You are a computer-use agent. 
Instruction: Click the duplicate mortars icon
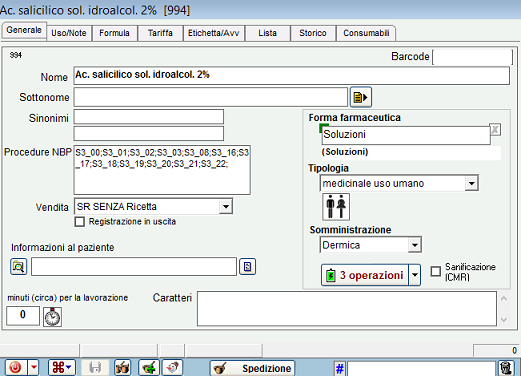tap(122, 368)
